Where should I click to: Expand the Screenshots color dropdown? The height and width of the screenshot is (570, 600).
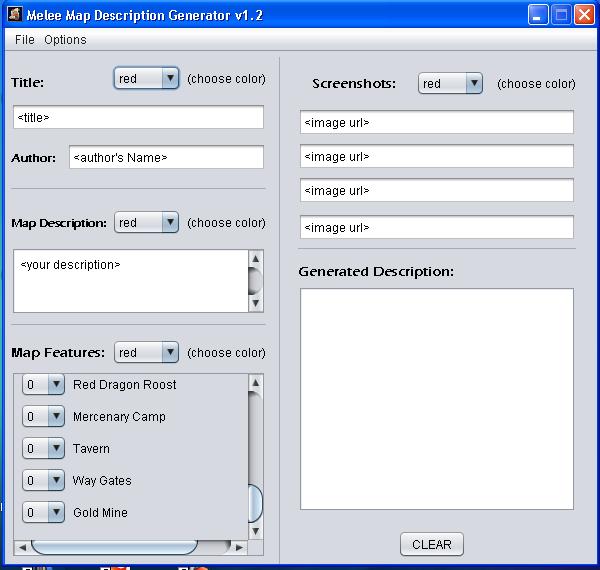[450, 83]
